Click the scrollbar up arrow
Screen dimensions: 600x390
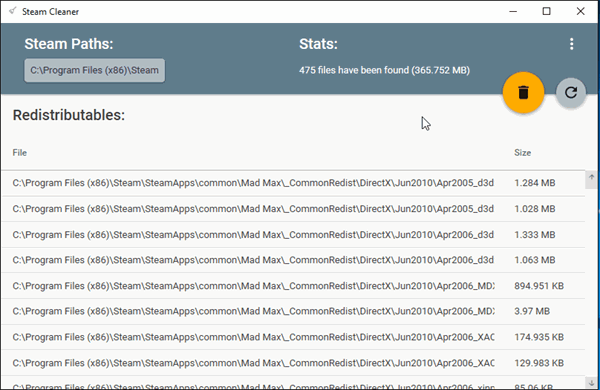point(591,177)
